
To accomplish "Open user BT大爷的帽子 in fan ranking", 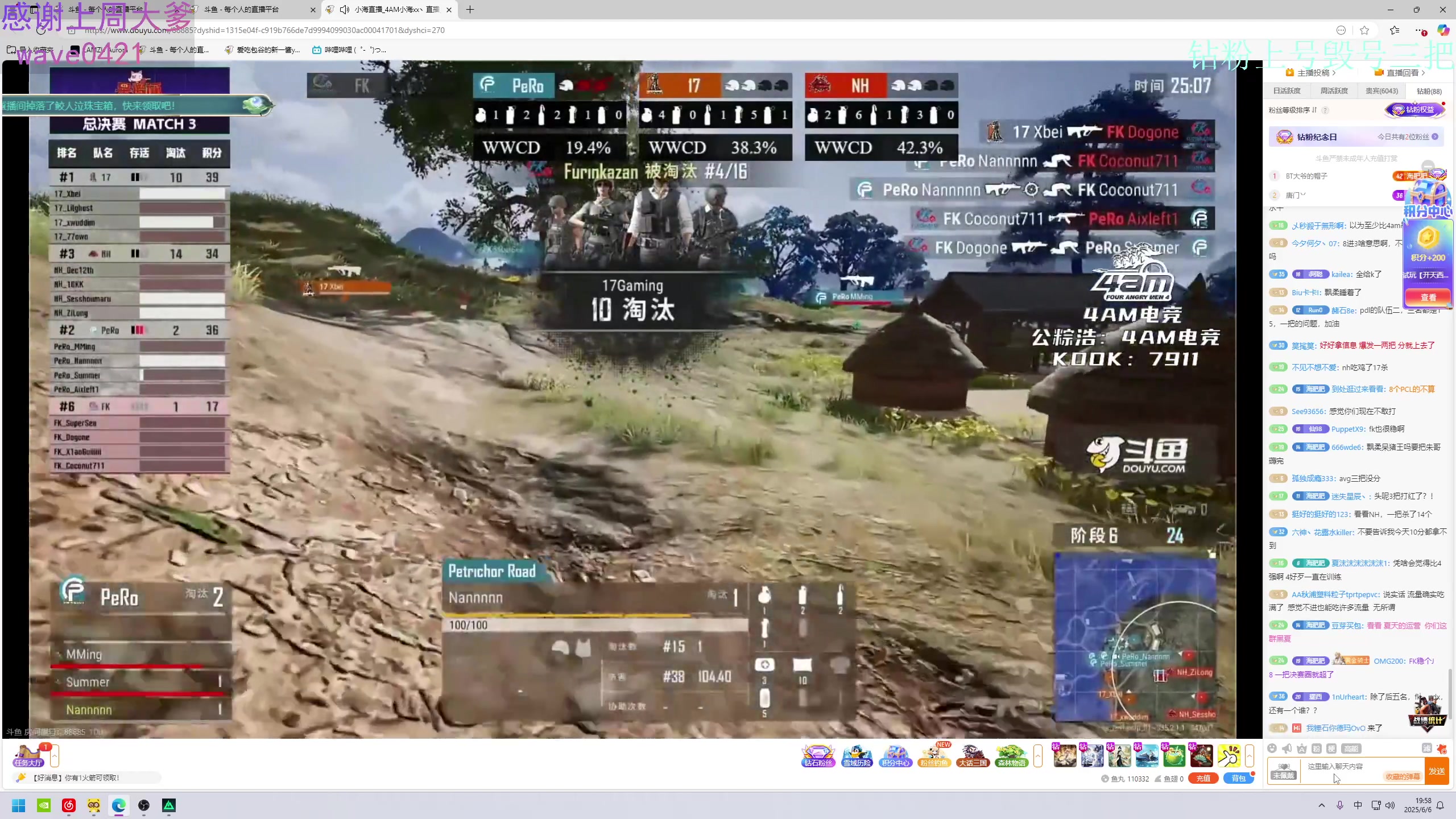I will 1306,176.
